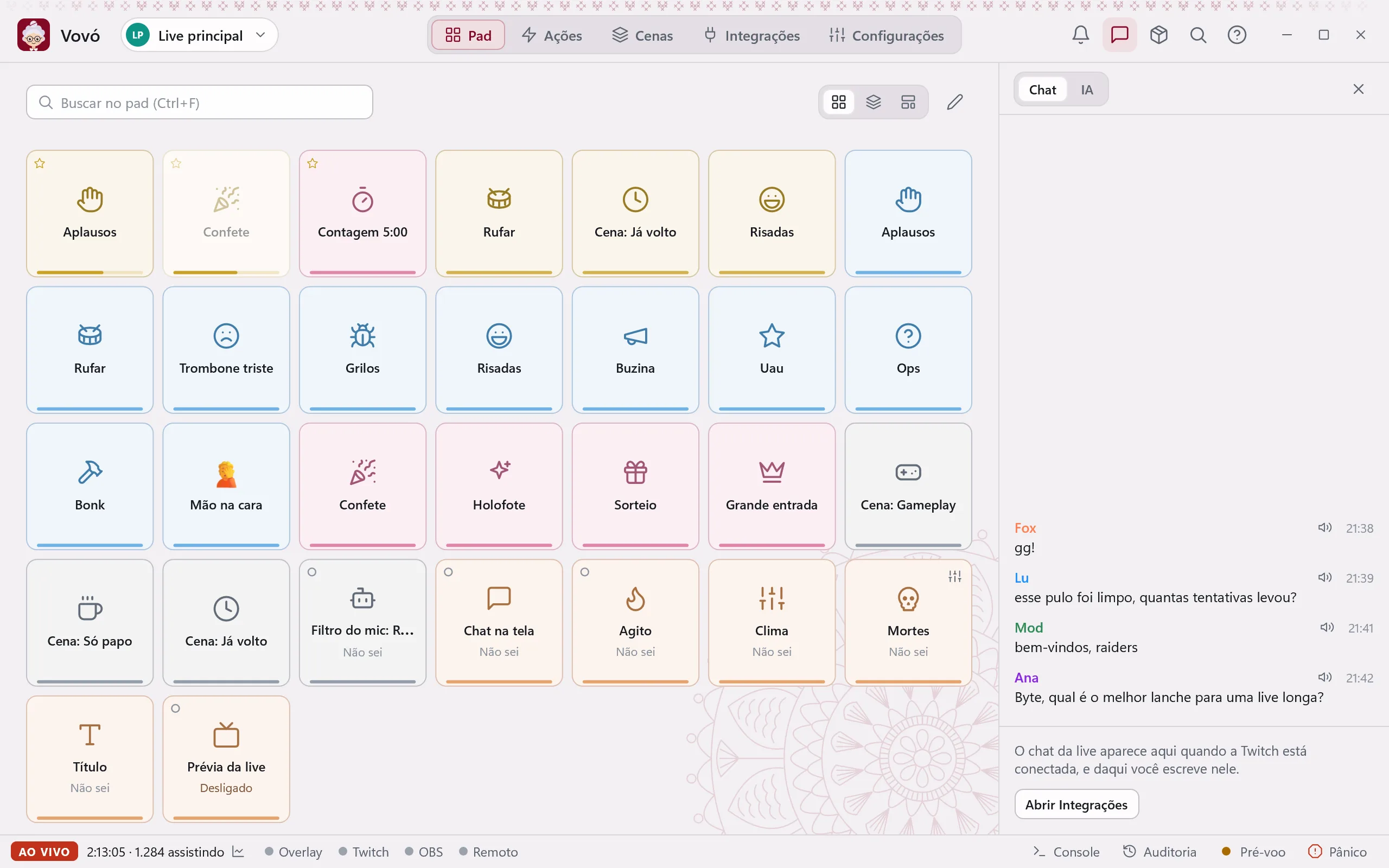
Task: Open the global search magnifier icon
Action: tap(1197, 35)
